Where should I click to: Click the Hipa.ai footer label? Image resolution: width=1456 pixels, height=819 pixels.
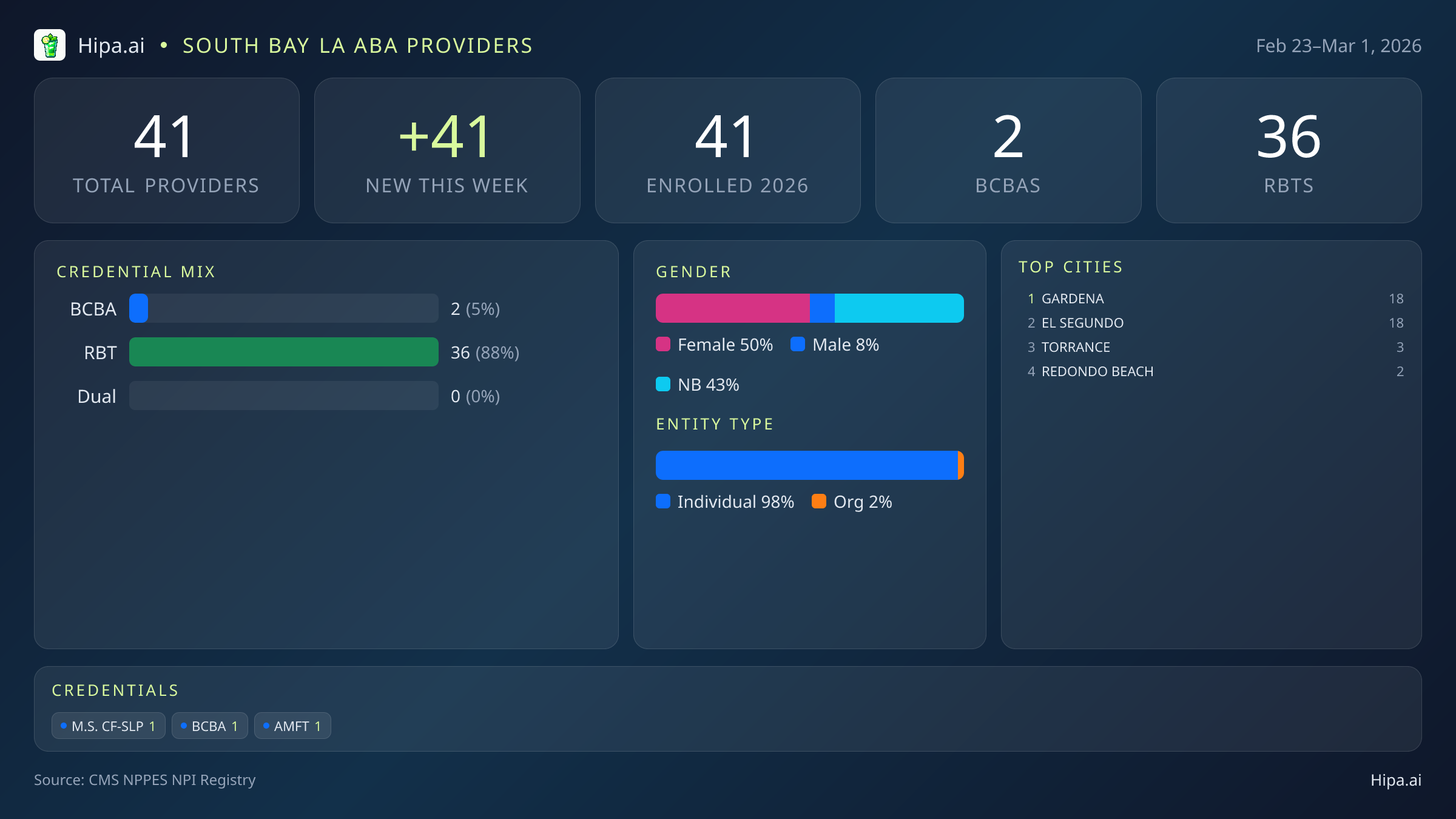point(1396,781)
